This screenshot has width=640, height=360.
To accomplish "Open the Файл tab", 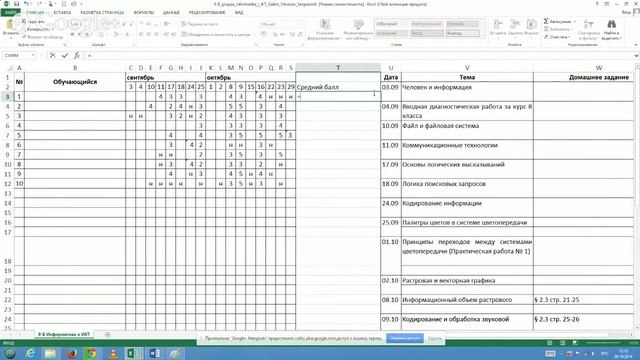I will pos(10,12).
